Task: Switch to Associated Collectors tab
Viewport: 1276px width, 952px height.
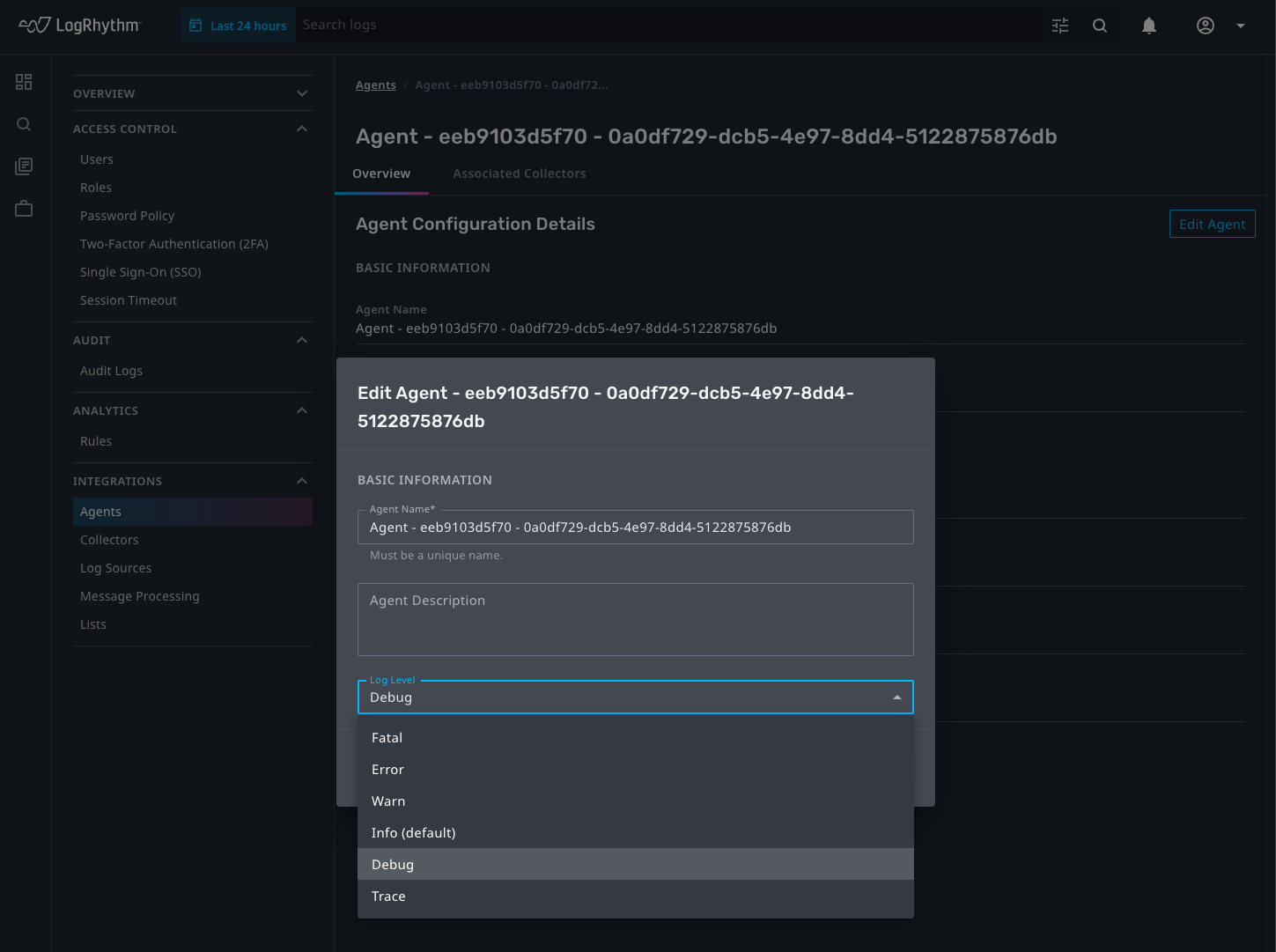Action: pyautogui.click(x=520, y=173)
